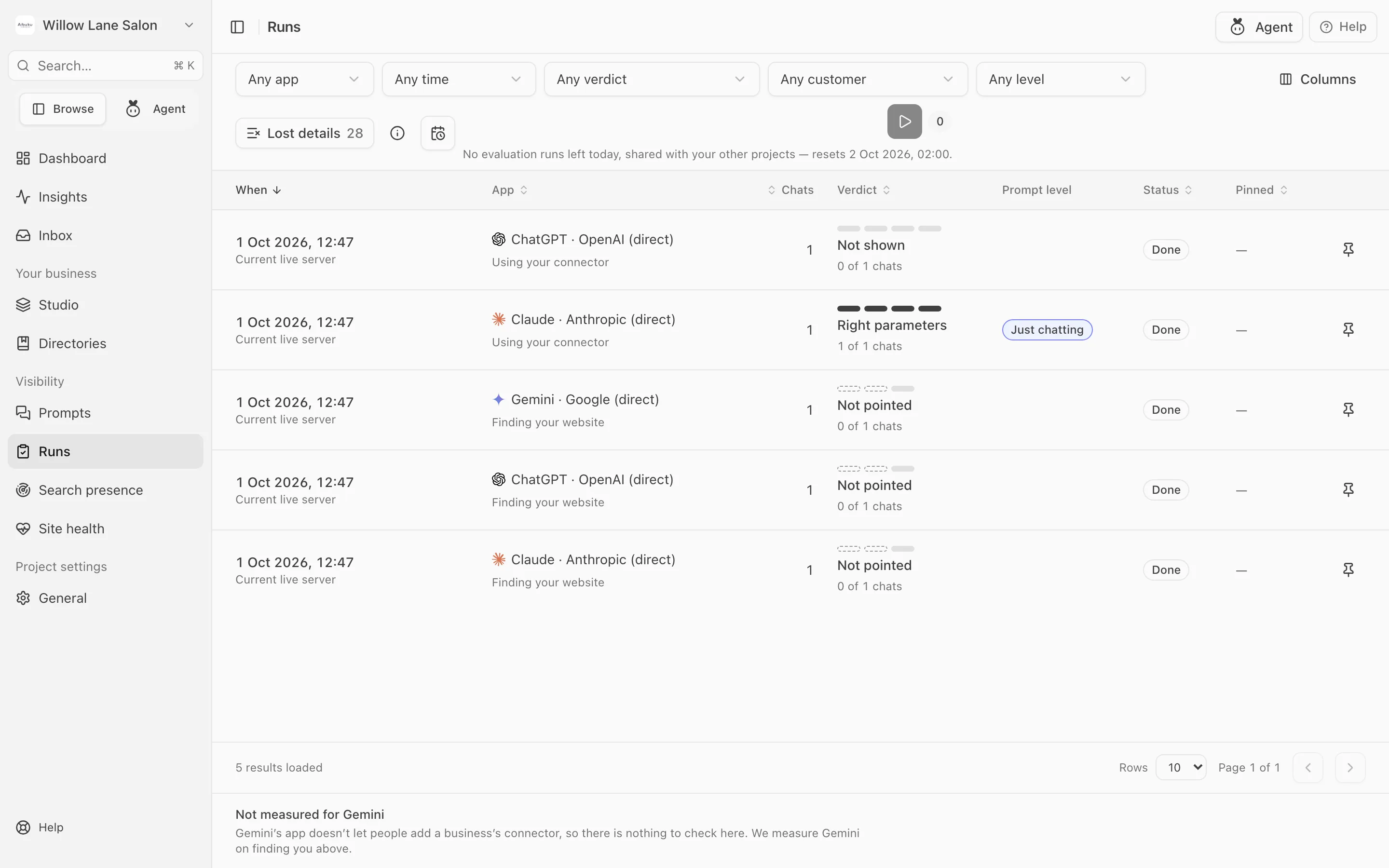Screen dimensions: 1389x868
Task: Go to Insights in the sidebar
Action: click(106, 197)
